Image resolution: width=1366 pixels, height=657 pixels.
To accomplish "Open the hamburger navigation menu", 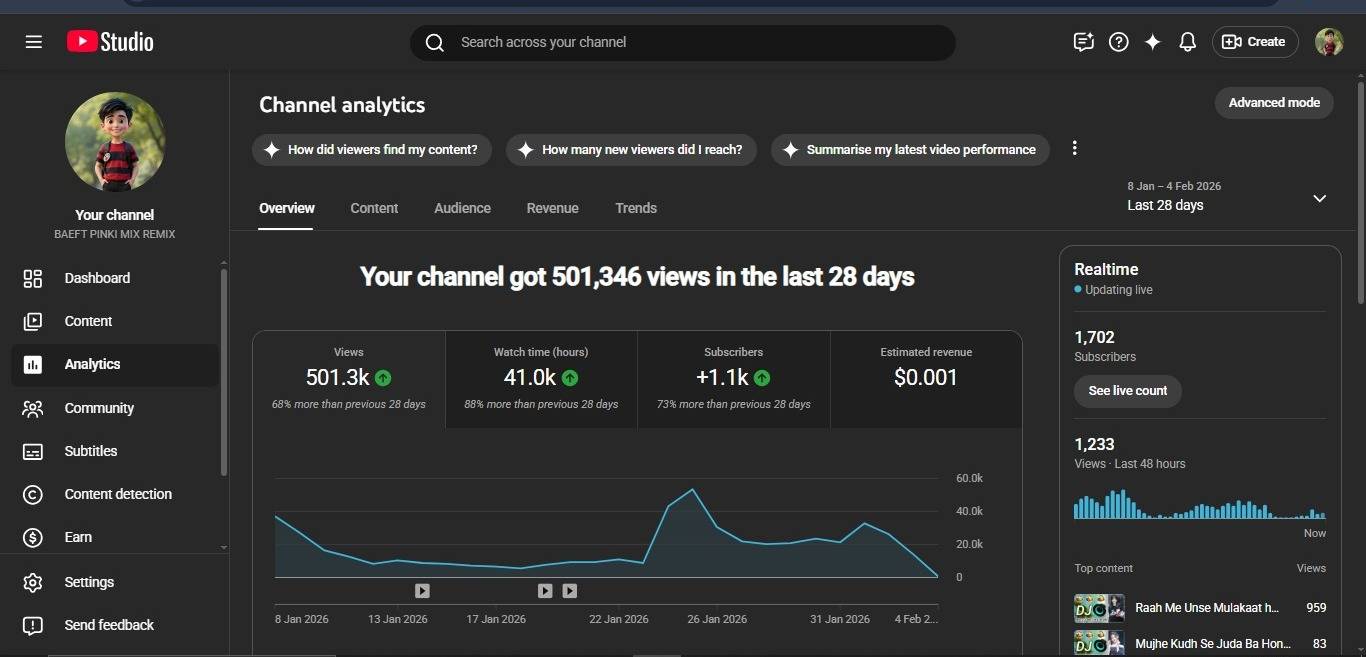I will [x=33, y=42].
